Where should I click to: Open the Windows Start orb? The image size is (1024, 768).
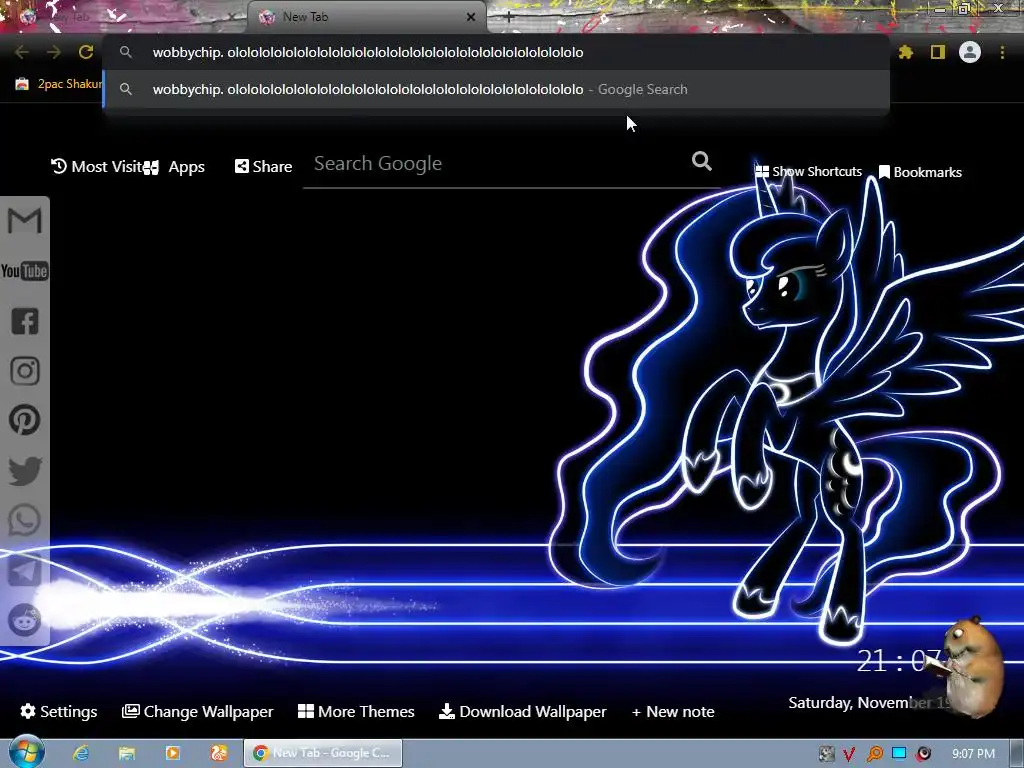pos(26,752)
